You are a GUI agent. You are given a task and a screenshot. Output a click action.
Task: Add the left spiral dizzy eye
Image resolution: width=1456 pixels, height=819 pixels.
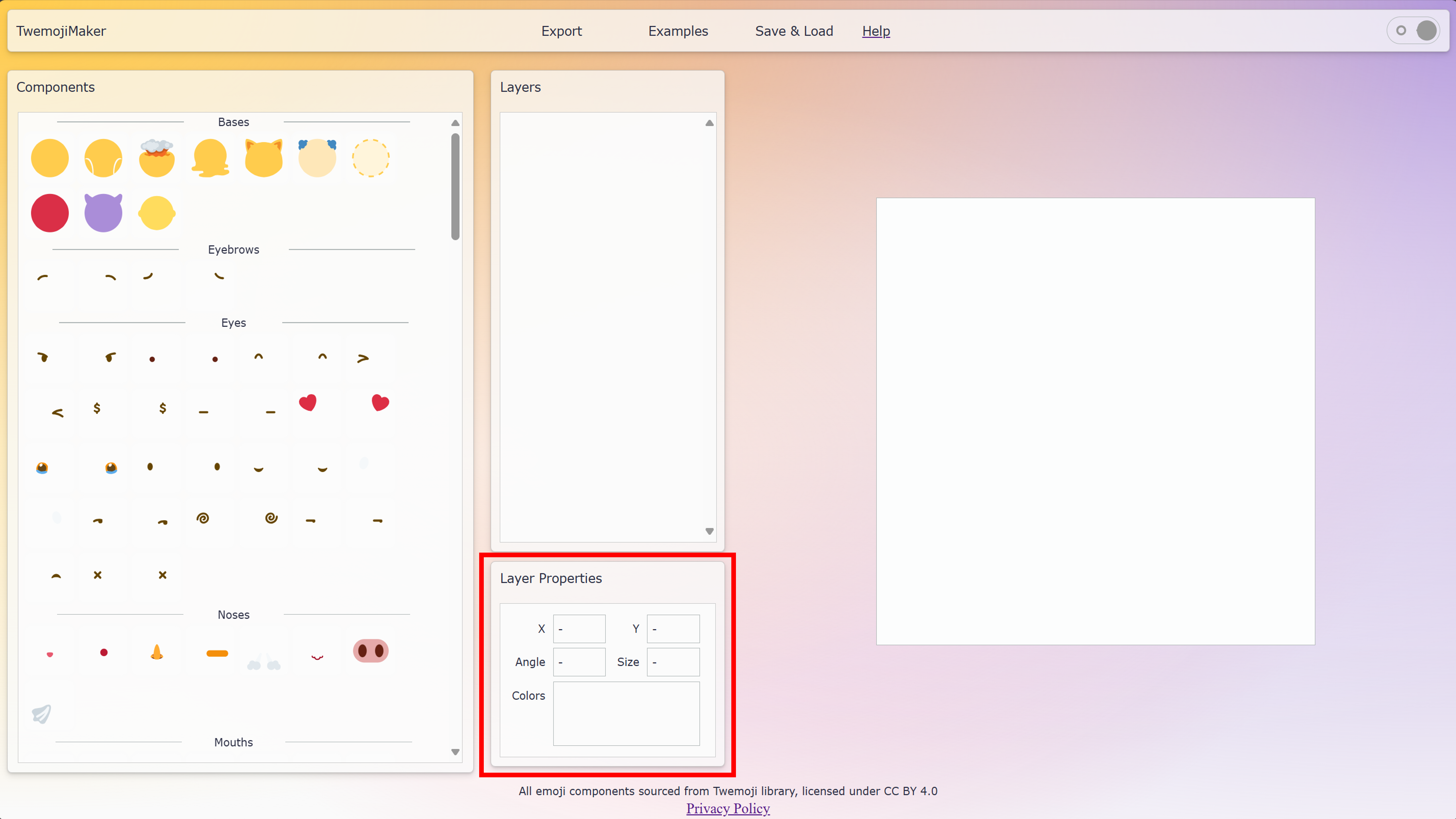click(x=203, y=518)
